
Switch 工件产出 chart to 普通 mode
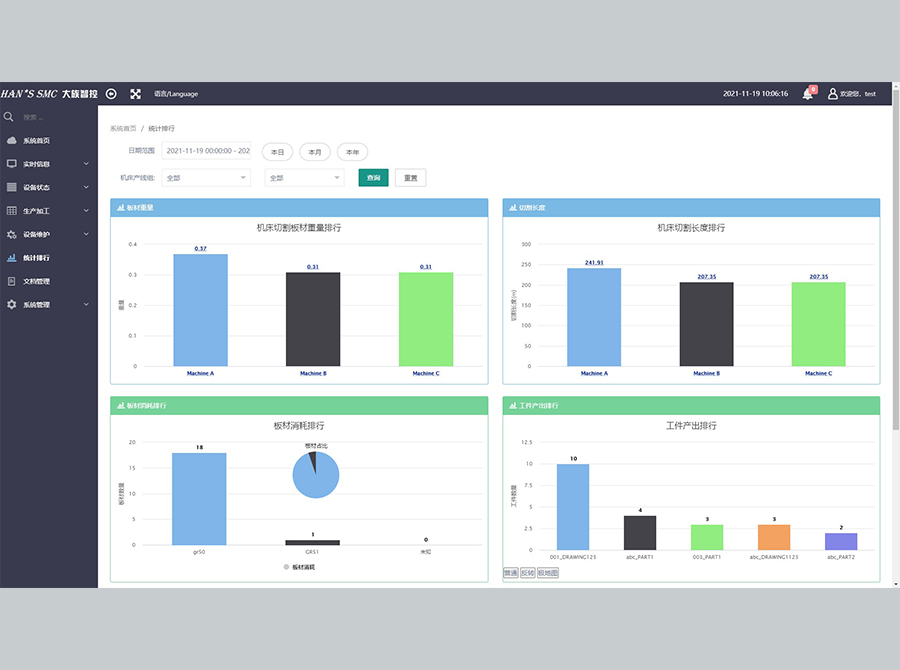click(x=511, y=574)
